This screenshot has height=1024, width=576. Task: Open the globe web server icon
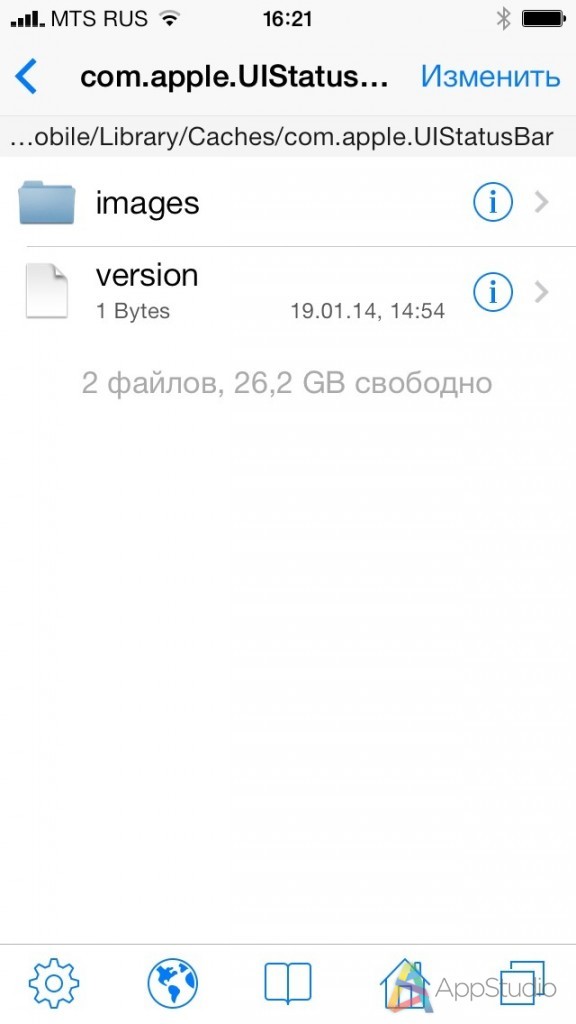pos(172,983)
